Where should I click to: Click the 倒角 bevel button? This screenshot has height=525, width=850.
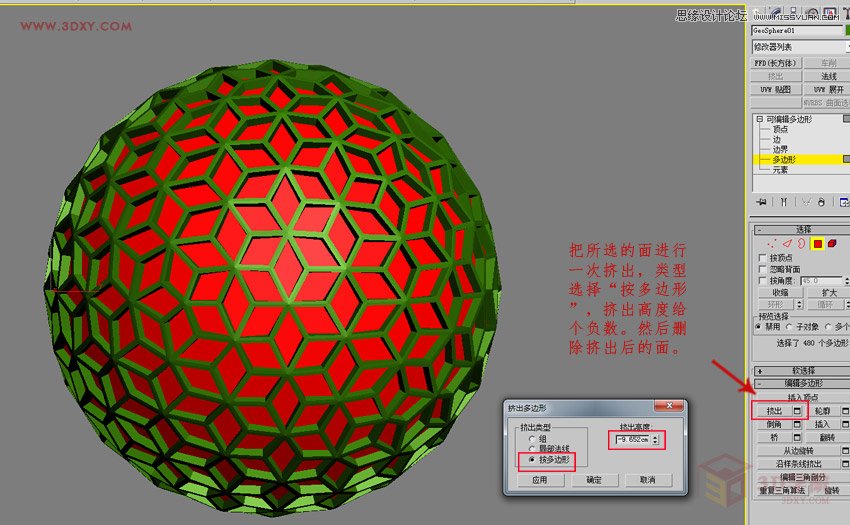point(774,424)
